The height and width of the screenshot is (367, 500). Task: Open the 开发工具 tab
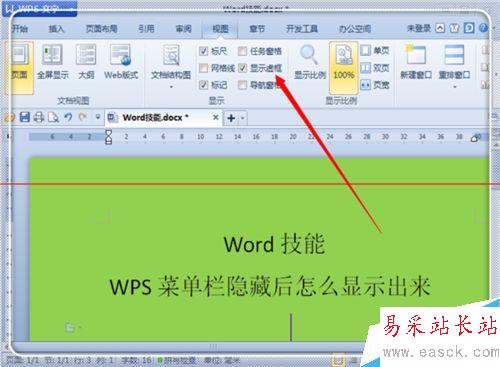click(302, 29)
